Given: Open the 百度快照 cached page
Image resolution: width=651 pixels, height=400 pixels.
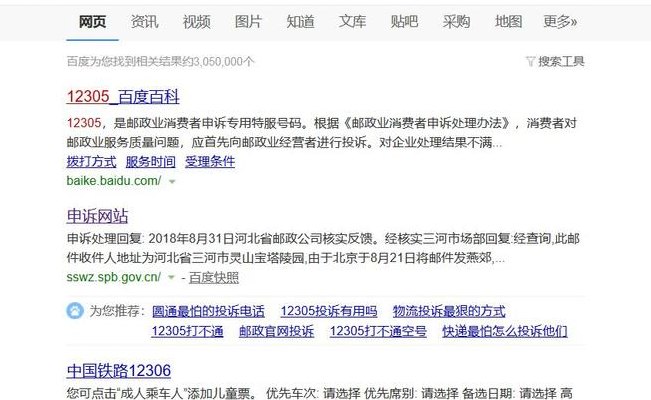Looking at the screenshot, I should [x=214, y=277].
